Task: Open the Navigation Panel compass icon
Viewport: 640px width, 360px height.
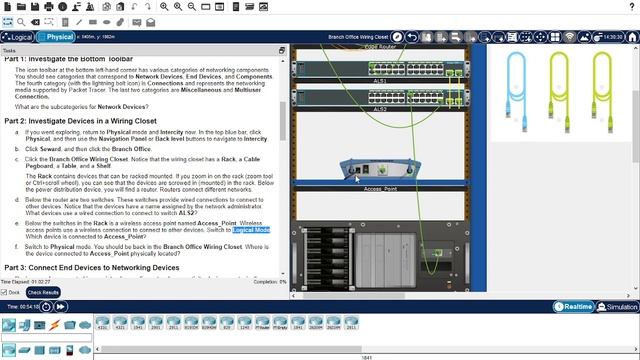Action: pos(397,37)
